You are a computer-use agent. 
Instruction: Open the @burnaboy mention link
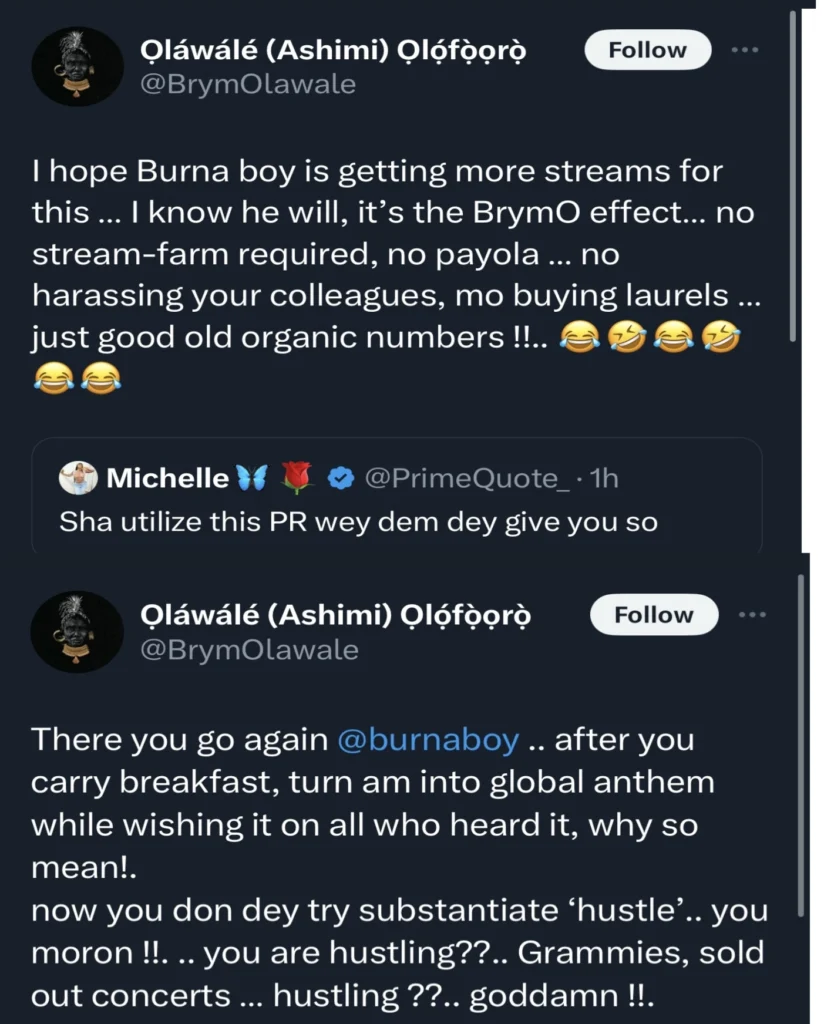coord(429,740)
